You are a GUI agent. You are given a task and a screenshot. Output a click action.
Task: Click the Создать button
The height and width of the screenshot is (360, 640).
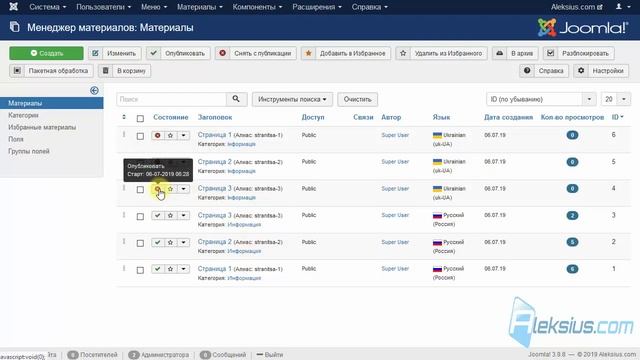pos(46,53)
